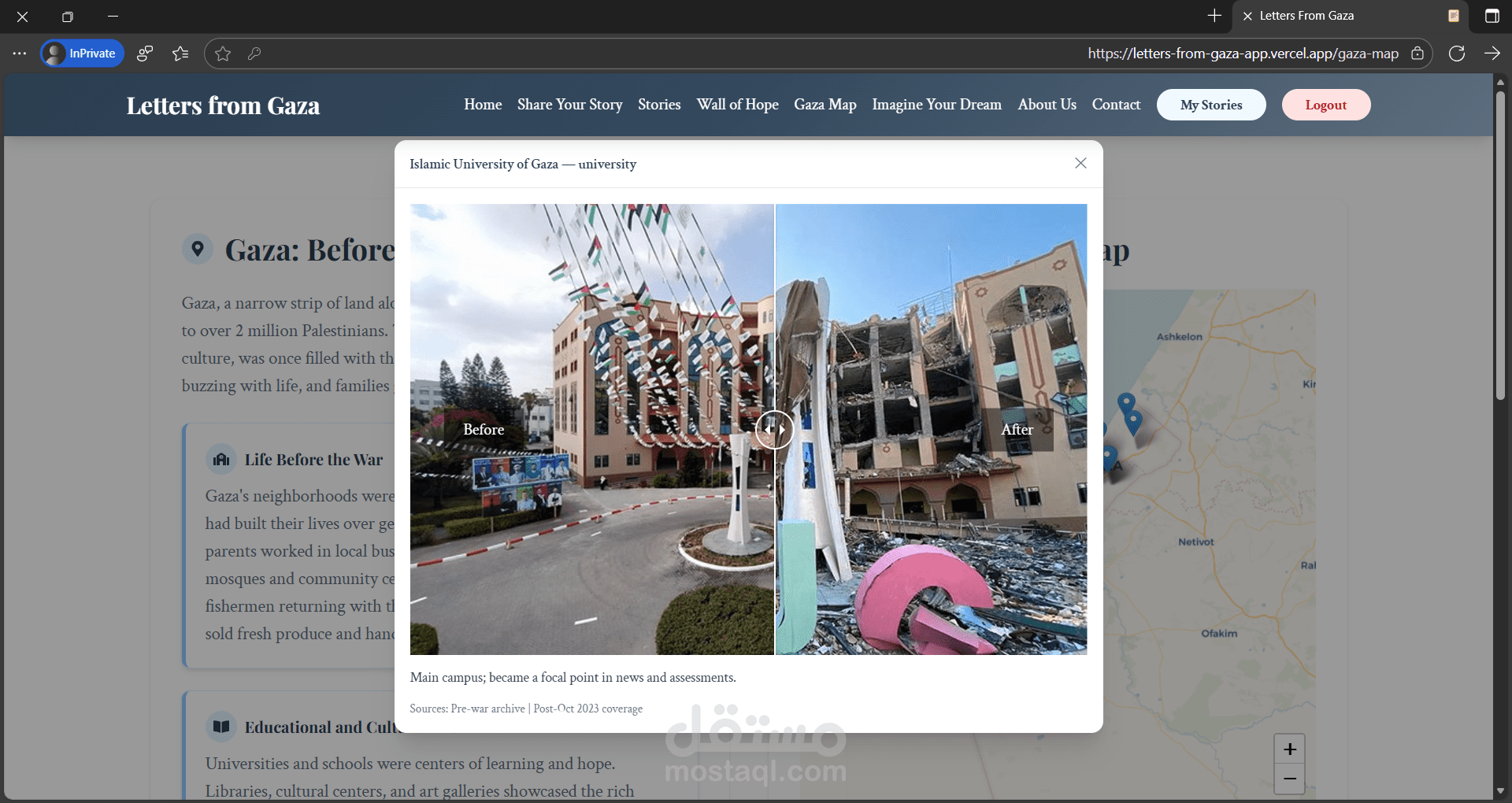Click the Ofakim label on the map
This screenshot has height=803, width=1512.
tap(1219, 634)
